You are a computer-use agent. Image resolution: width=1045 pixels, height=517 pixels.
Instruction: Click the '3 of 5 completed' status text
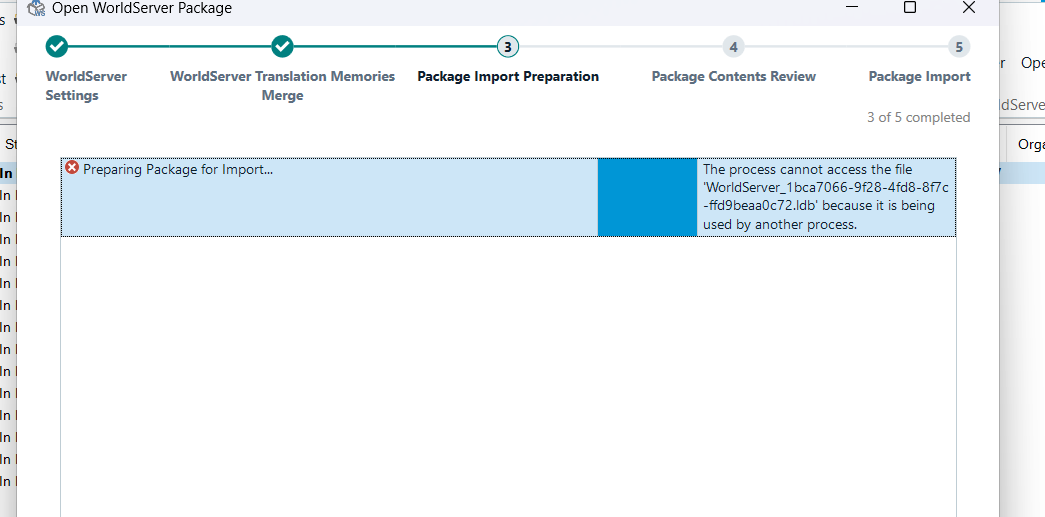[x=918, y=117]
